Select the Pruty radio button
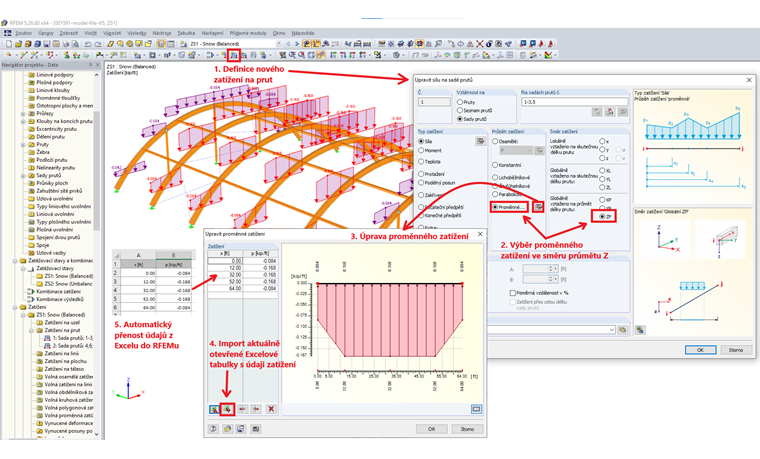This screenshot has height=459, width=760. pos(460,102)
